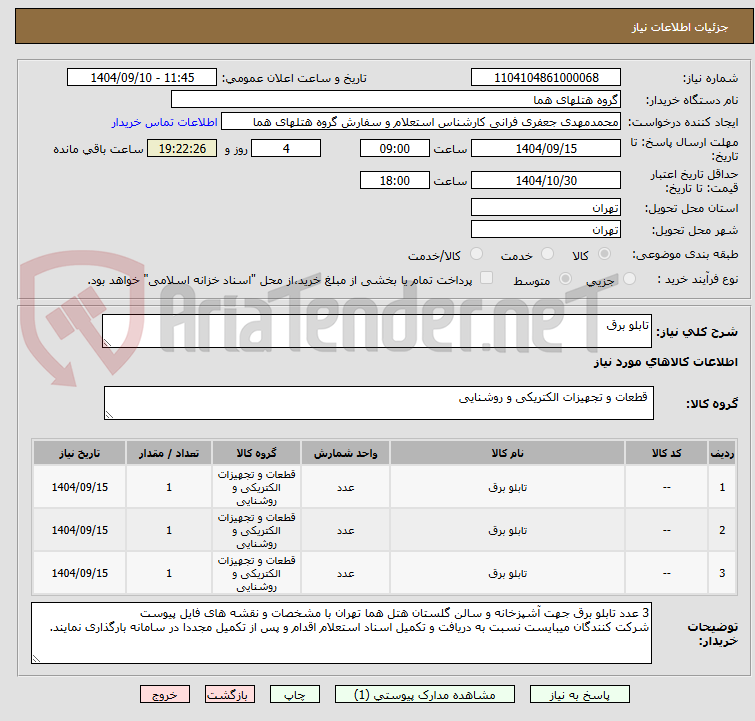Click the buyer name field 'گروه هتلهای هما'
Image resolution: width=755 pixels, height=721 pixels.
click(x=396, y=99)
